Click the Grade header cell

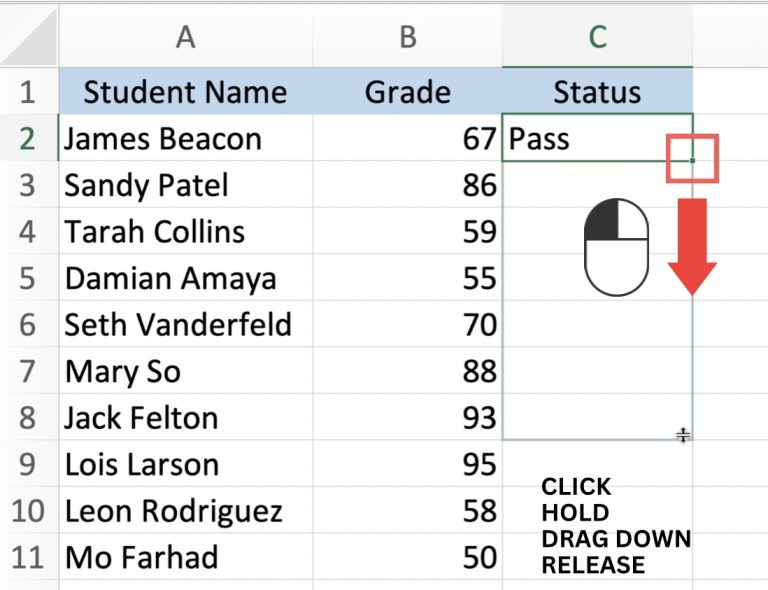[x=407, y=92]
